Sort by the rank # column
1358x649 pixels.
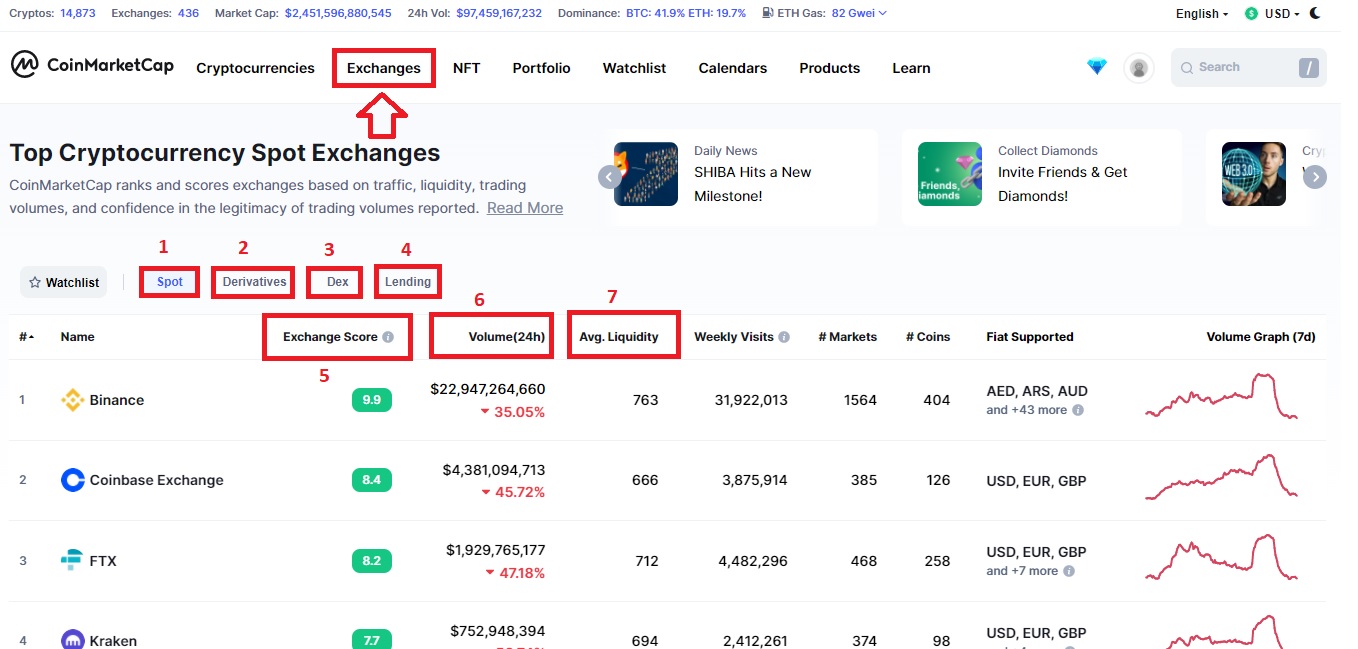click(x=26, y=337)
